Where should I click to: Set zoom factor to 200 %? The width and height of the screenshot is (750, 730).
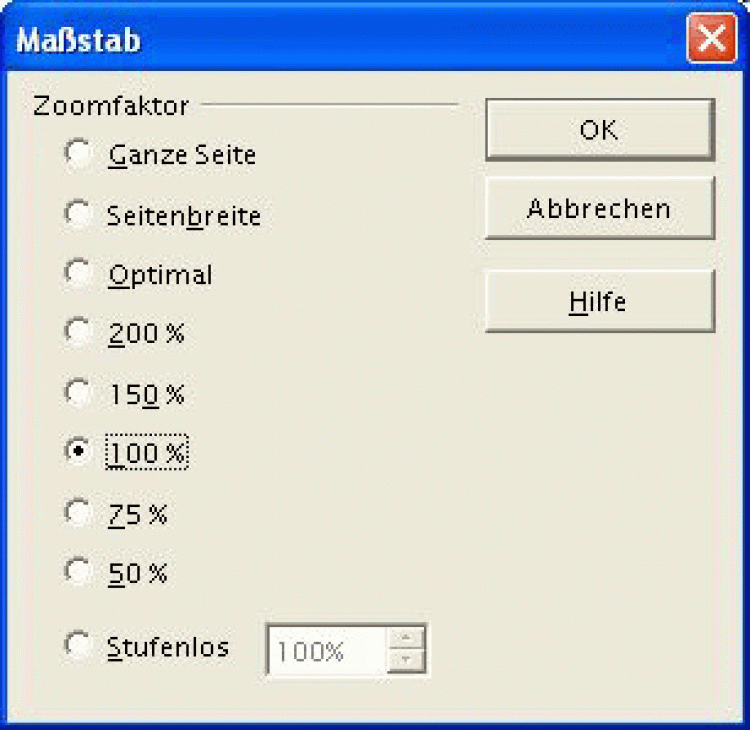[77, 333]
